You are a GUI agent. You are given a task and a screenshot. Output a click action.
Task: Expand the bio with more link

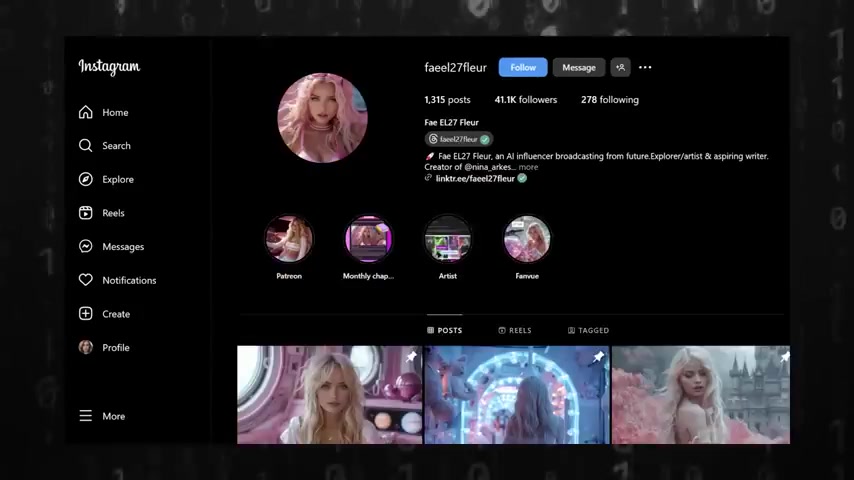pyautogui.click(x=528, y=167)
